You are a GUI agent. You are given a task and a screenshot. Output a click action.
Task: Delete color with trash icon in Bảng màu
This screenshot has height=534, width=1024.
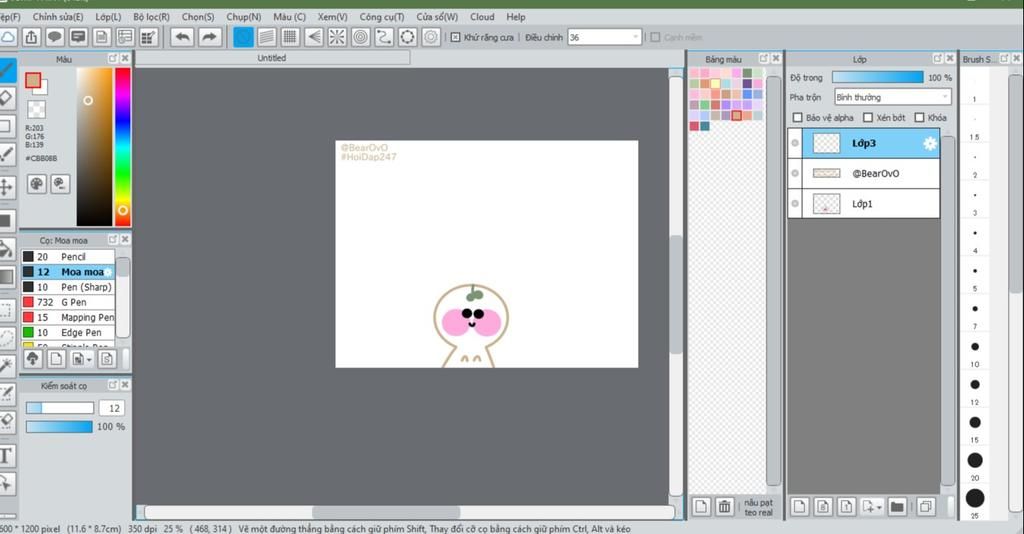724,506
